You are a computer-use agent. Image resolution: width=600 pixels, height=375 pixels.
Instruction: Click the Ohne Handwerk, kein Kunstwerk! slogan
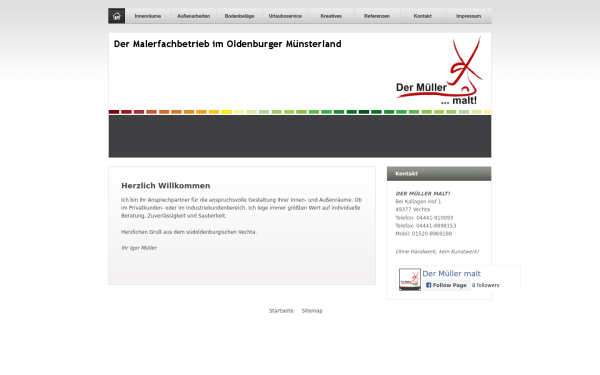[437, 252]
